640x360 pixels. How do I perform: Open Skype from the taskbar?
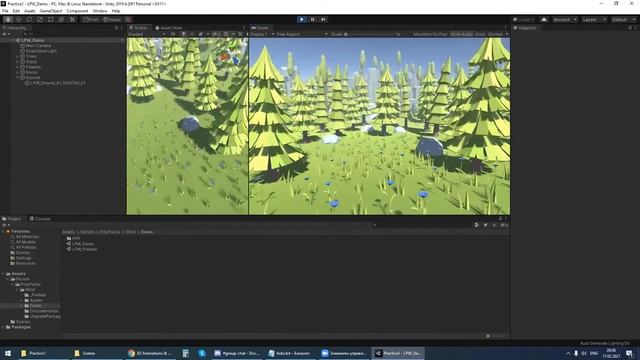[x=202, y=353]
